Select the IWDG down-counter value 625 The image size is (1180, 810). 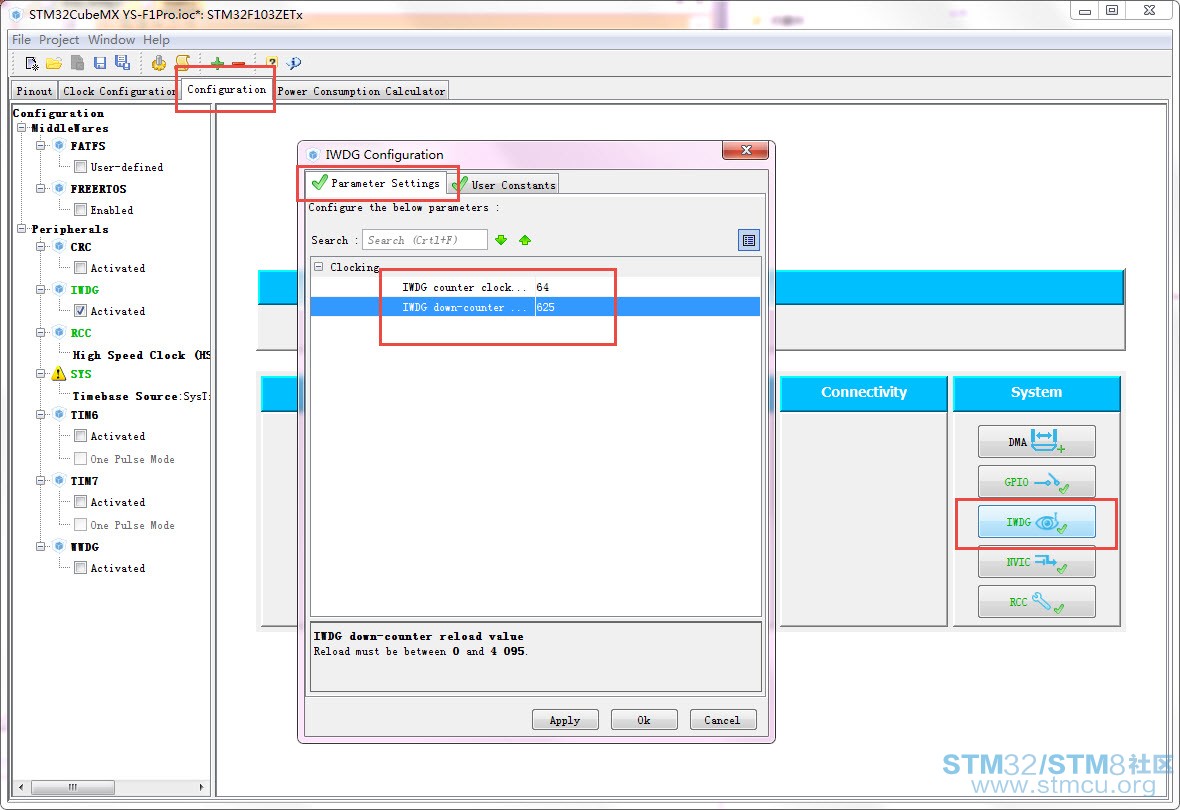tap(647, 307)
